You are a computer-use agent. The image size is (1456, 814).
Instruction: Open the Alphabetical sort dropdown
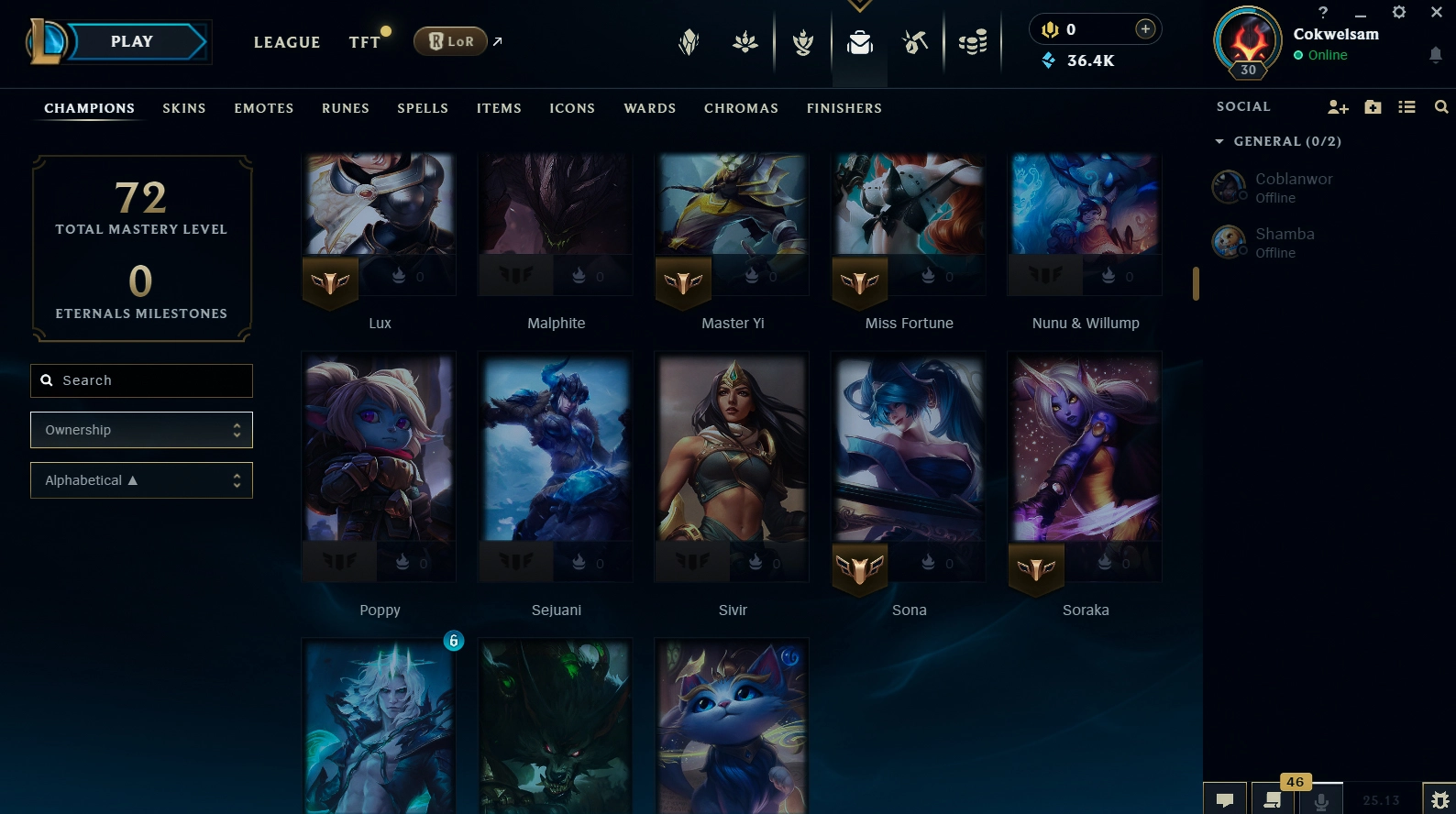coord(141,480)
